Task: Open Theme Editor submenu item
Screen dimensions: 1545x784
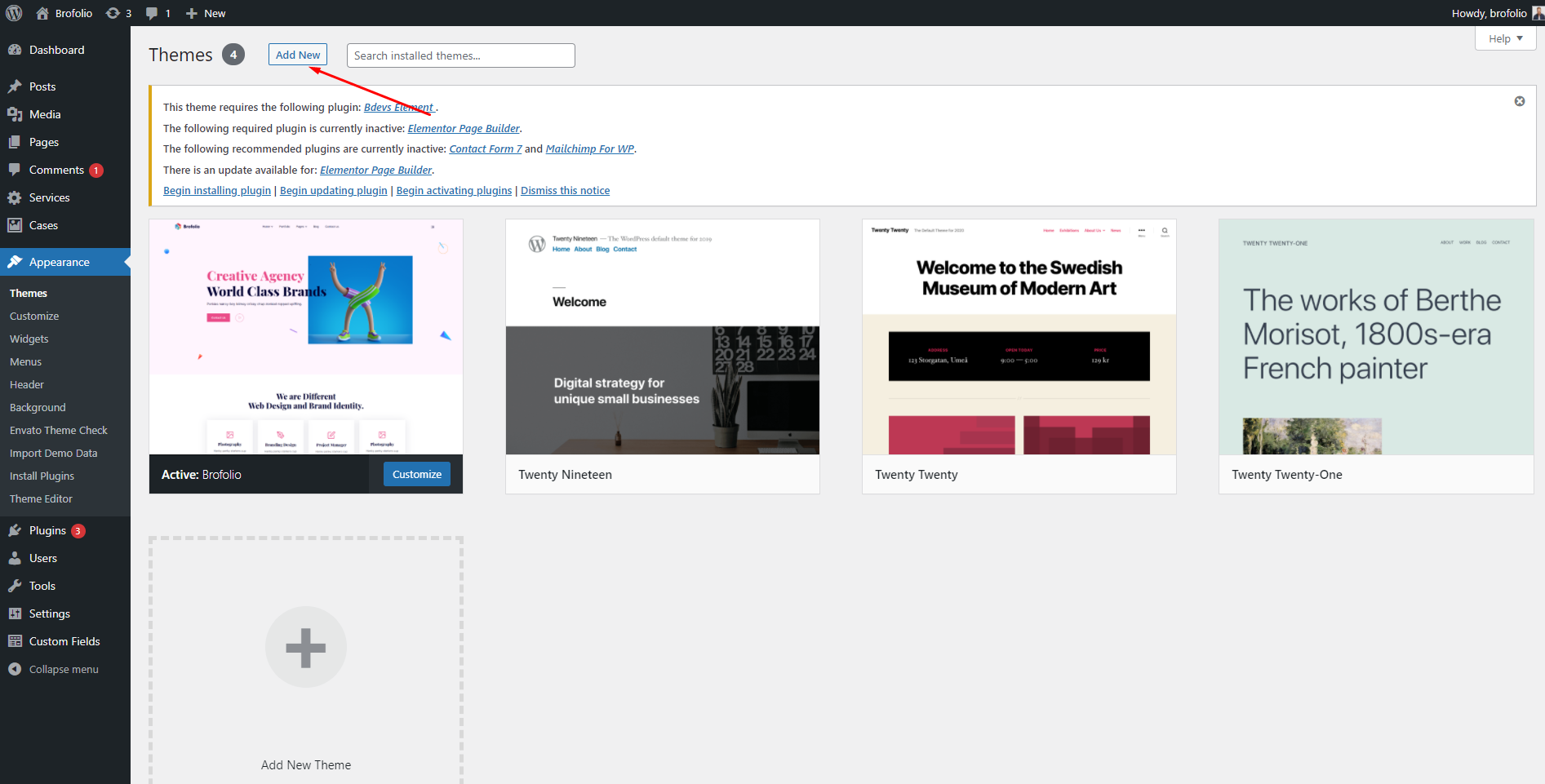Action: click(41, 498)
